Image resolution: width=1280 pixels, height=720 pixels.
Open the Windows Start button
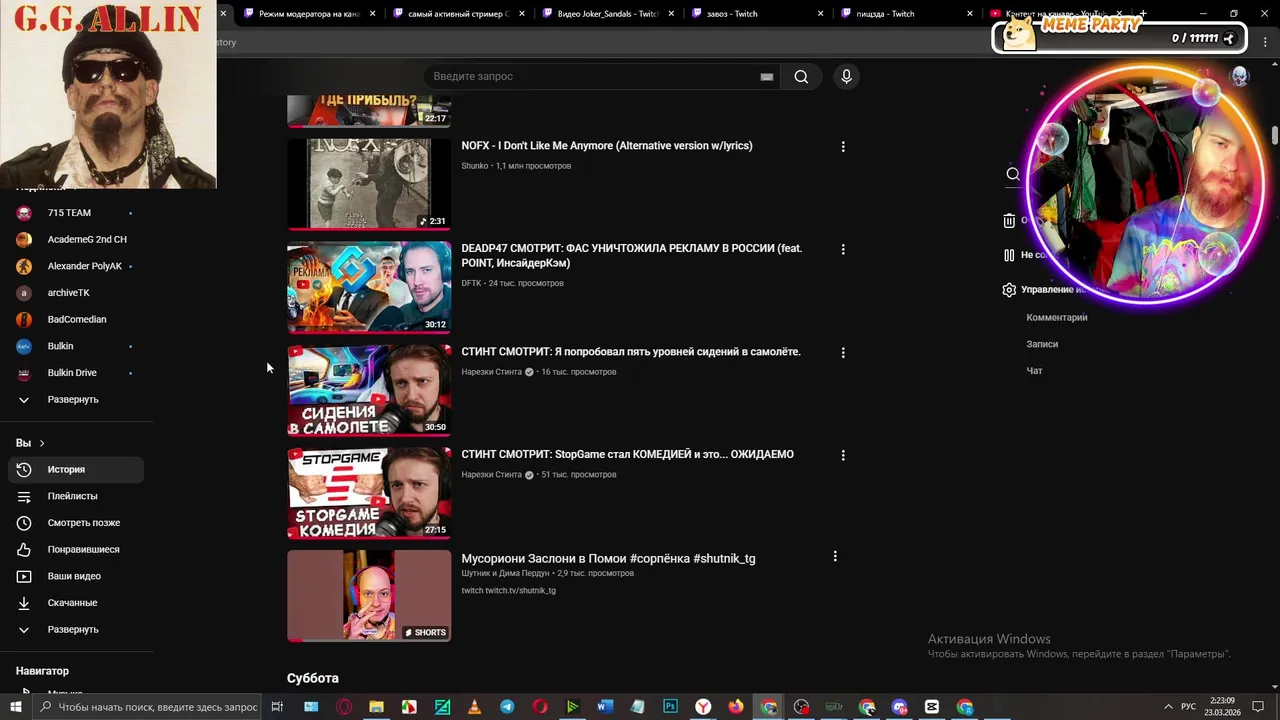[x=16, y=707]
